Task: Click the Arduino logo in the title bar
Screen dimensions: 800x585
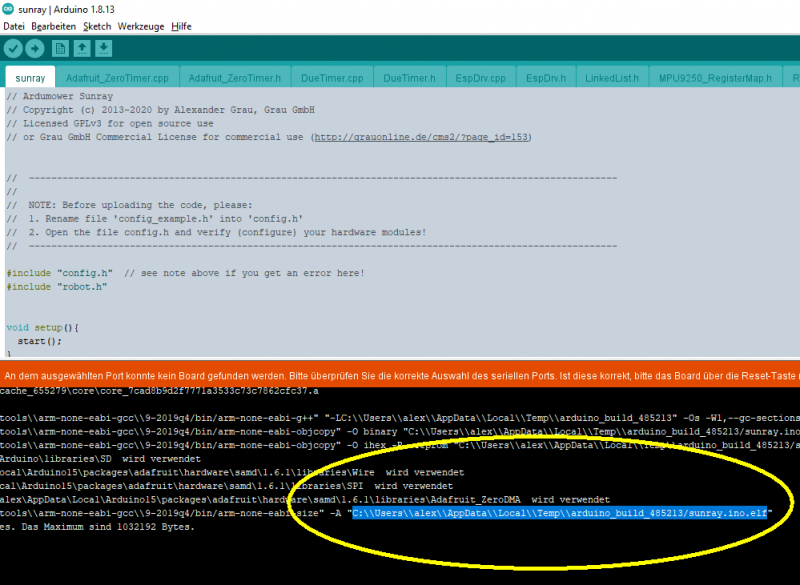Action: coord(8,9)
